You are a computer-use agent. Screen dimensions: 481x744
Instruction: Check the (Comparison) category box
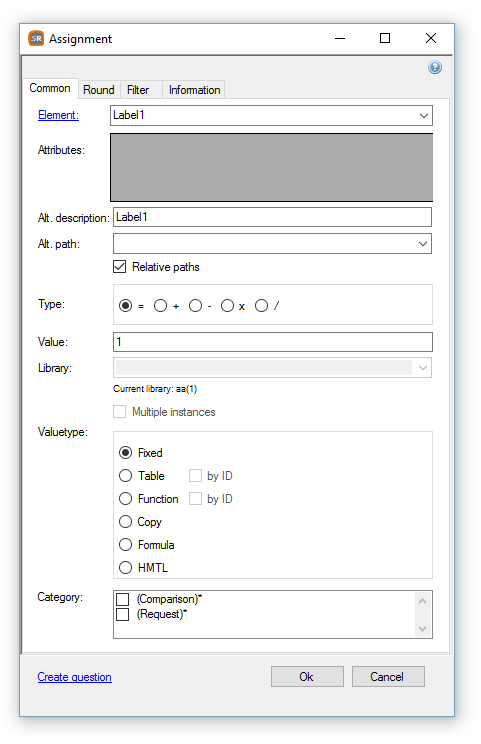tap(122, 599)
